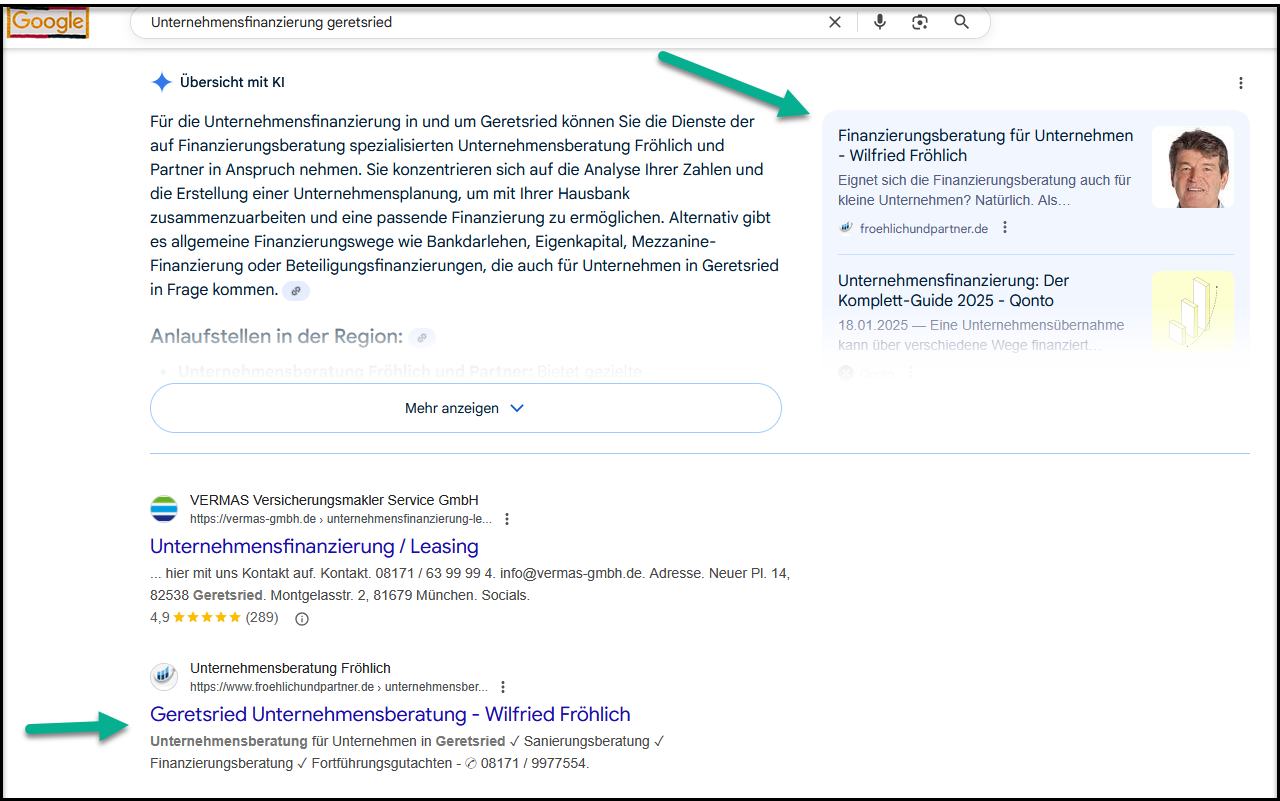
Task: Open Geretsried Unternehmensberatung - Wilfried Fröhlich link
Action: tap(390, 715)
